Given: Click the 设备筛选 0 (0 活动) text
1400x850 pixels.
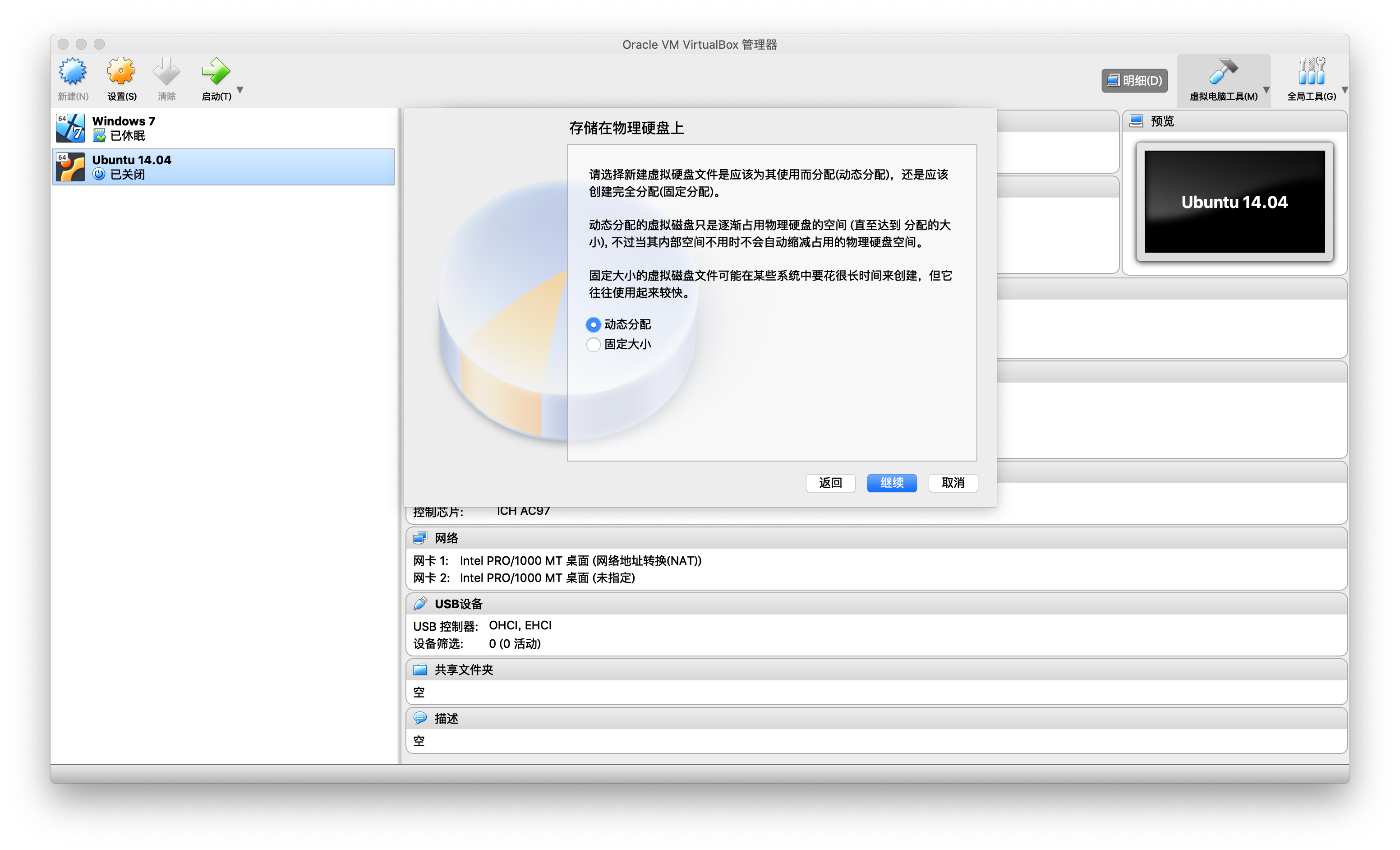Looking at the screenshot, I should [477, 644].
